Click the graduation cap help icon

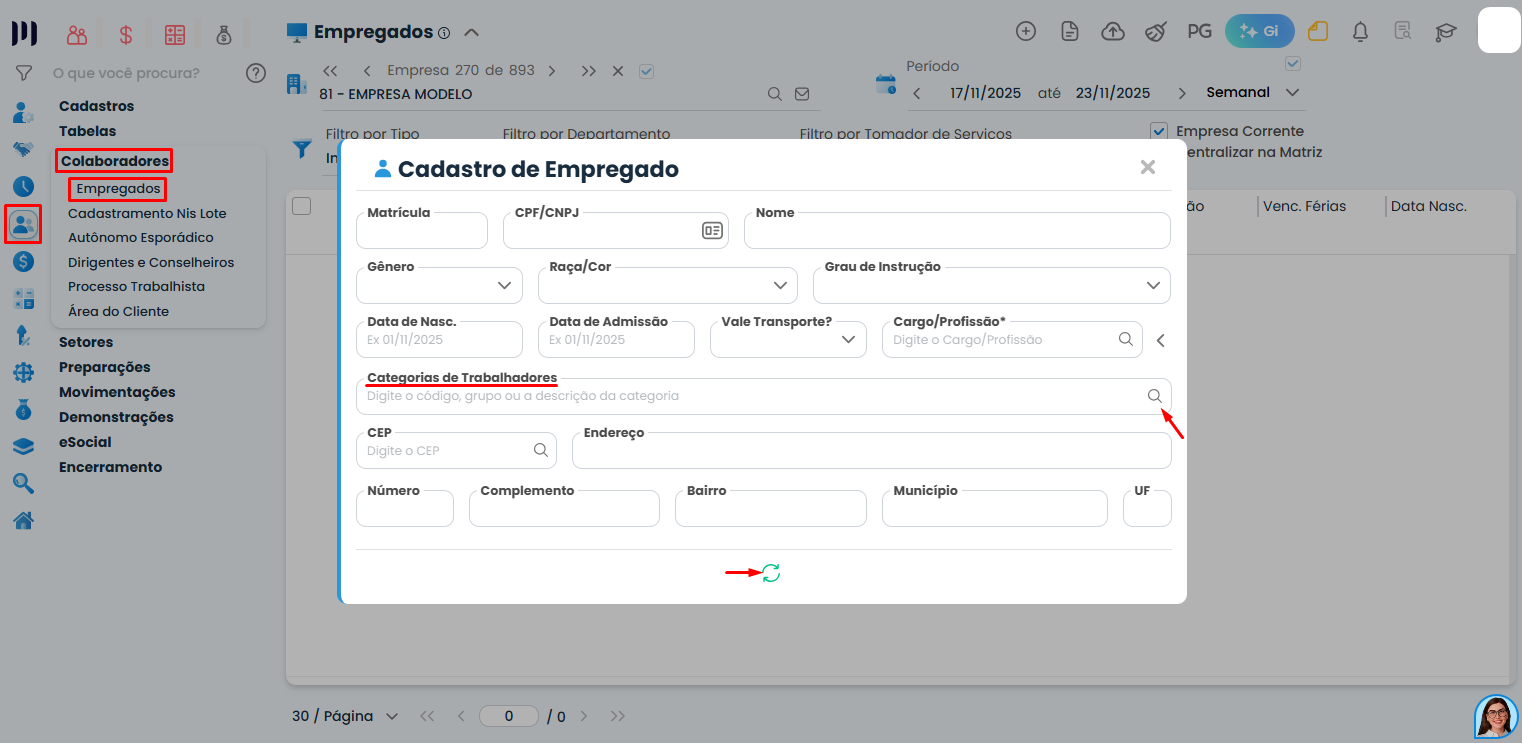[1445, 32]
